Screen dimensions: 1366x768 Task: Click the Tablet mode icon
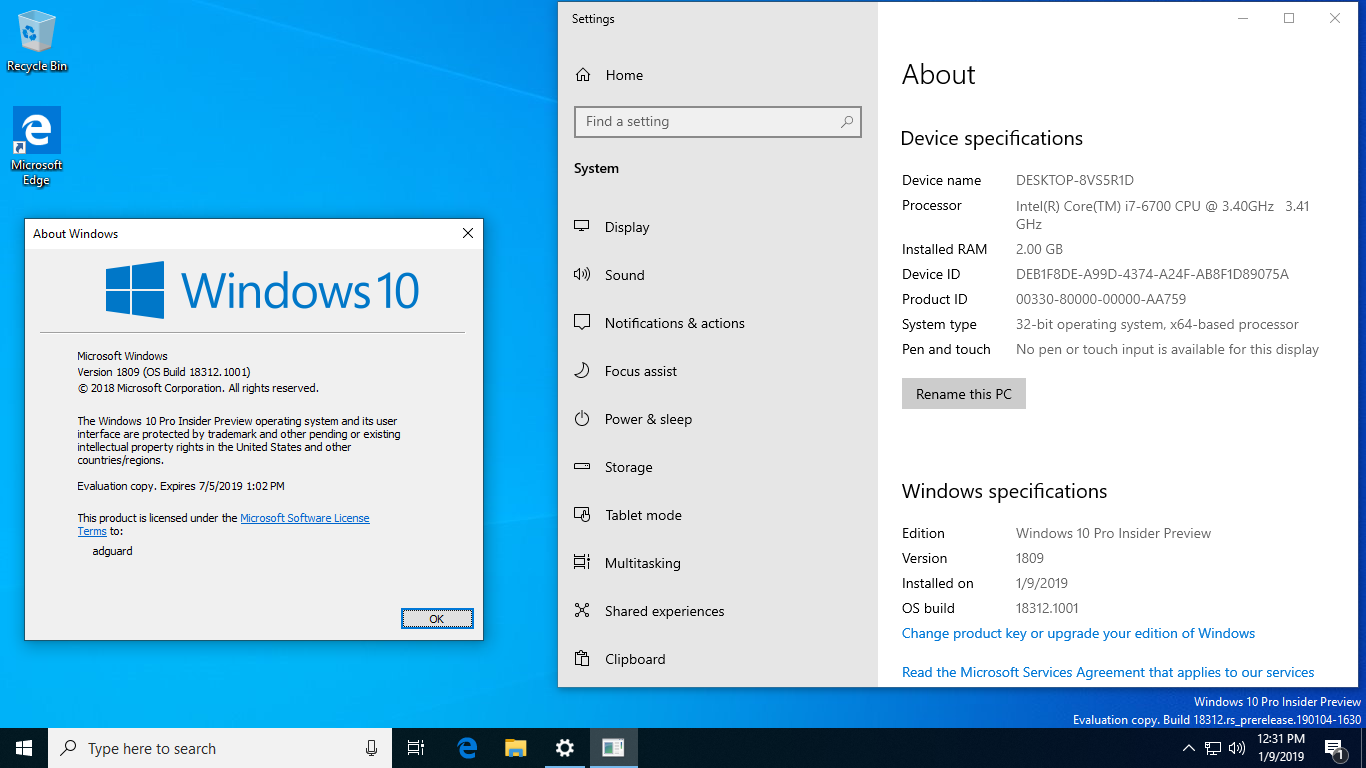click(x=582, y=515)
